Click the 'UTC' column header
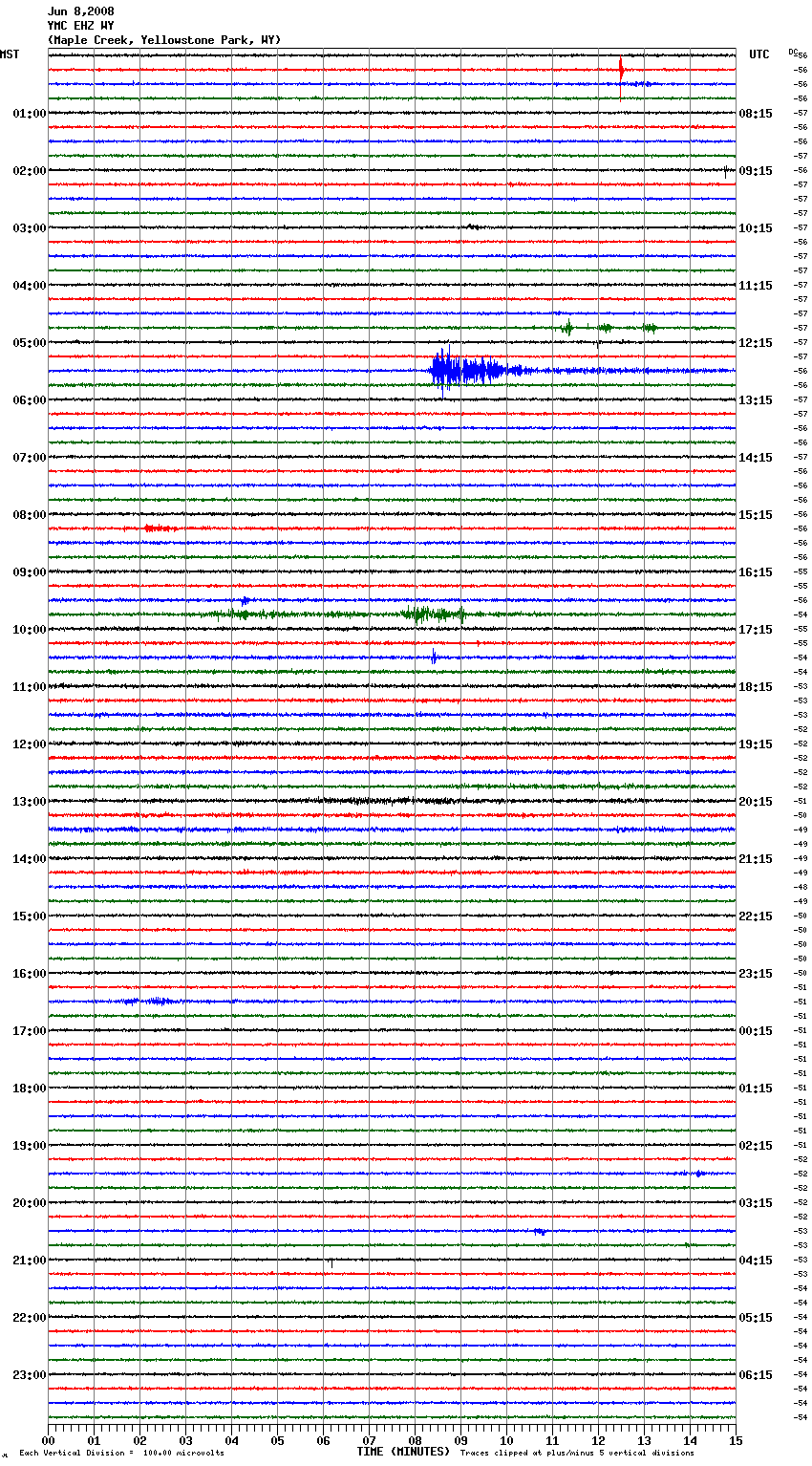Image resolution: width=812 pixels, height=1466 pixels. tap(759, 54)
